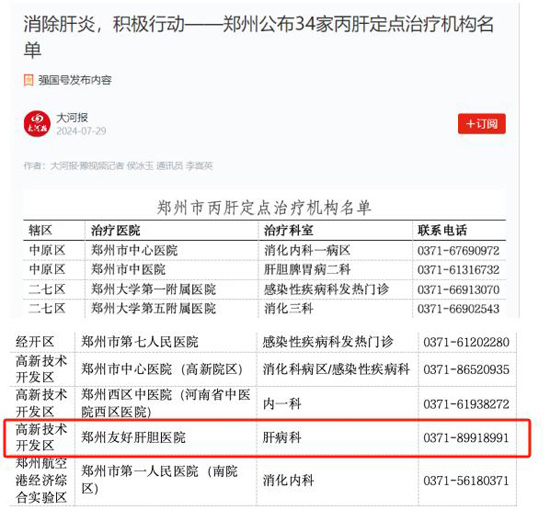Select the 大河报 publisher name
Viewport: 550px width, 521px height.
click(x=72, y=118)
